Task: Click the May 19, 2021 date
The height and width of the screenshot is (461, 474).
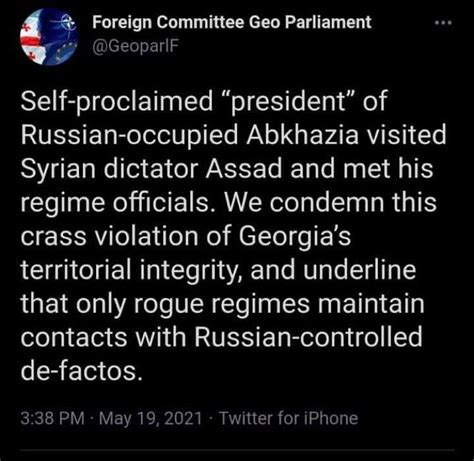Action: pos(150,418)
